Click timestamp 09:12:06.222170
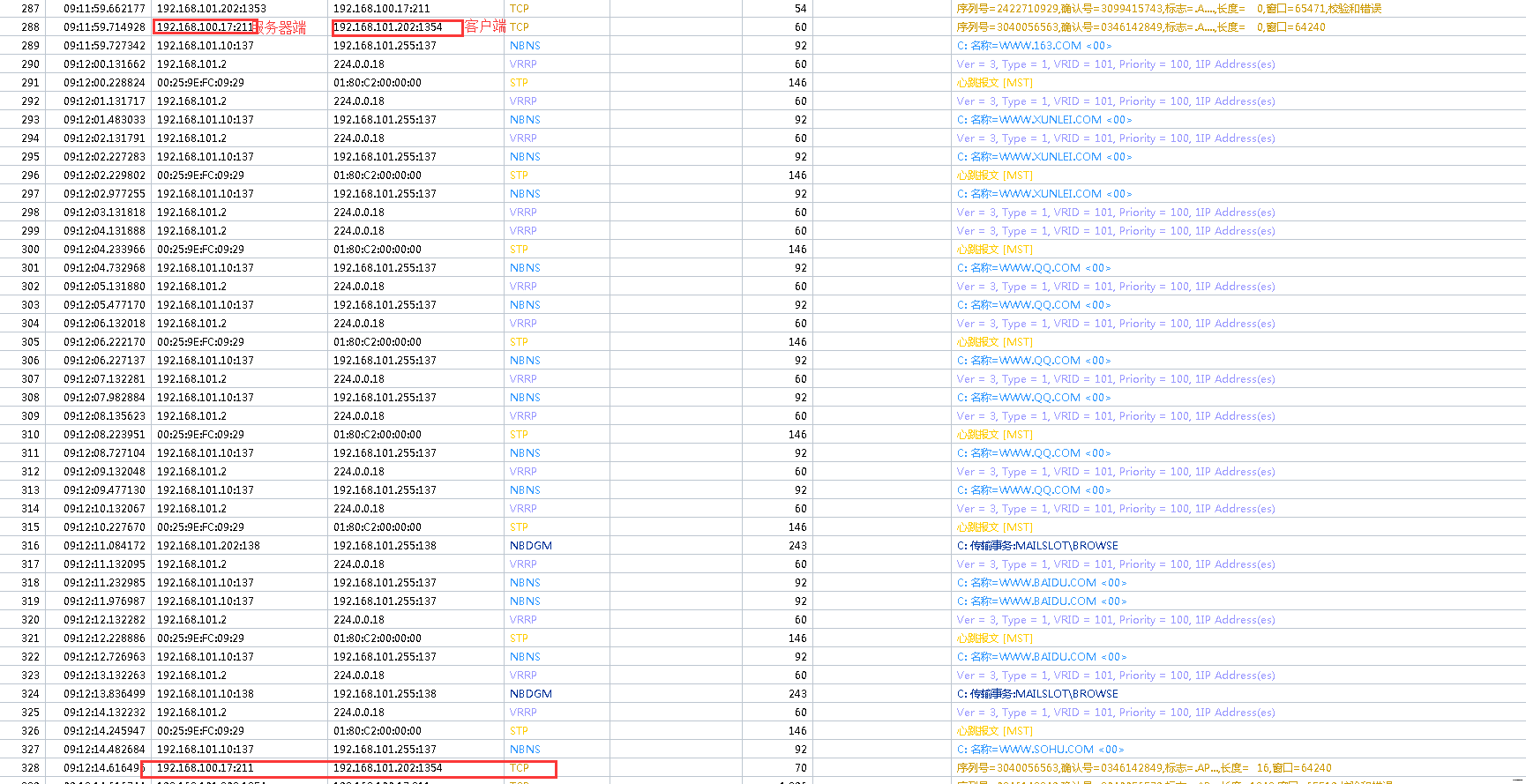This screenshot has height=784, width=1526. point(104,342)
